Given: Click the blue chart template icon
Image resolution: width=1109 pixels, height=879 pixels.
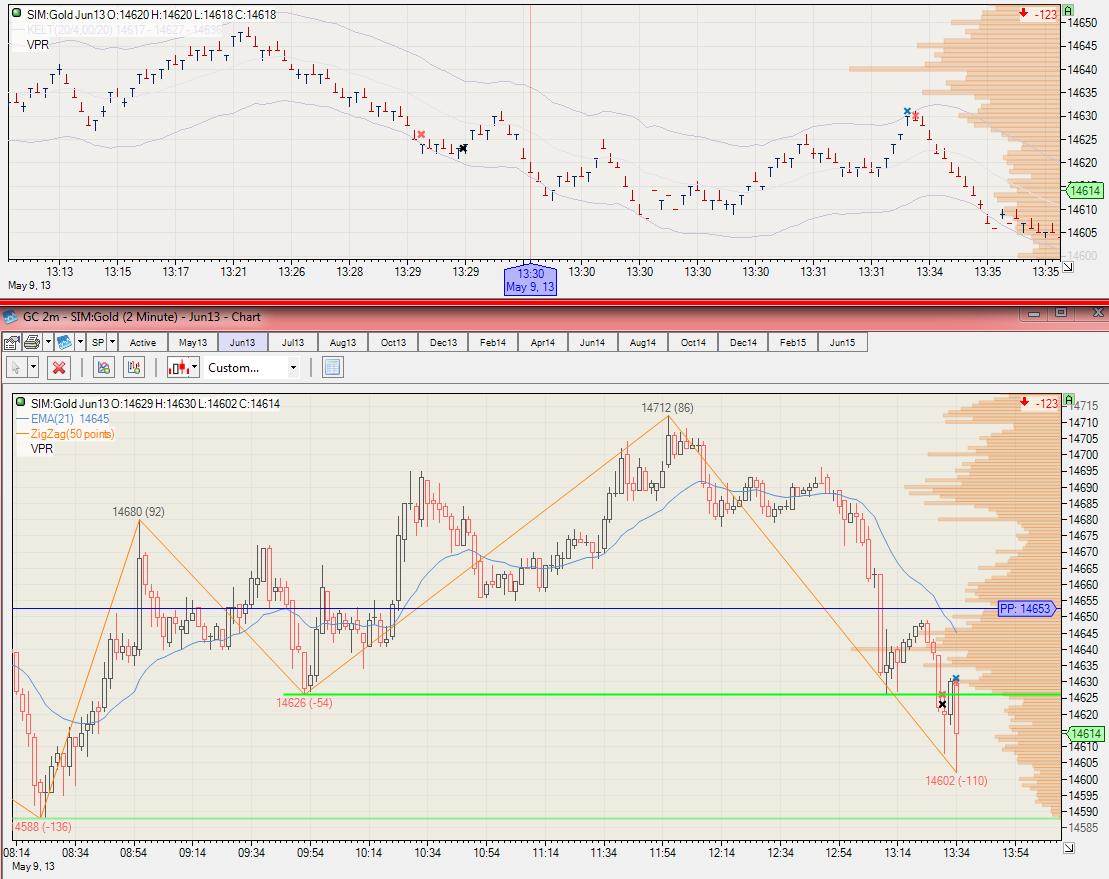Looking at the screenshot, I should 64,343.
